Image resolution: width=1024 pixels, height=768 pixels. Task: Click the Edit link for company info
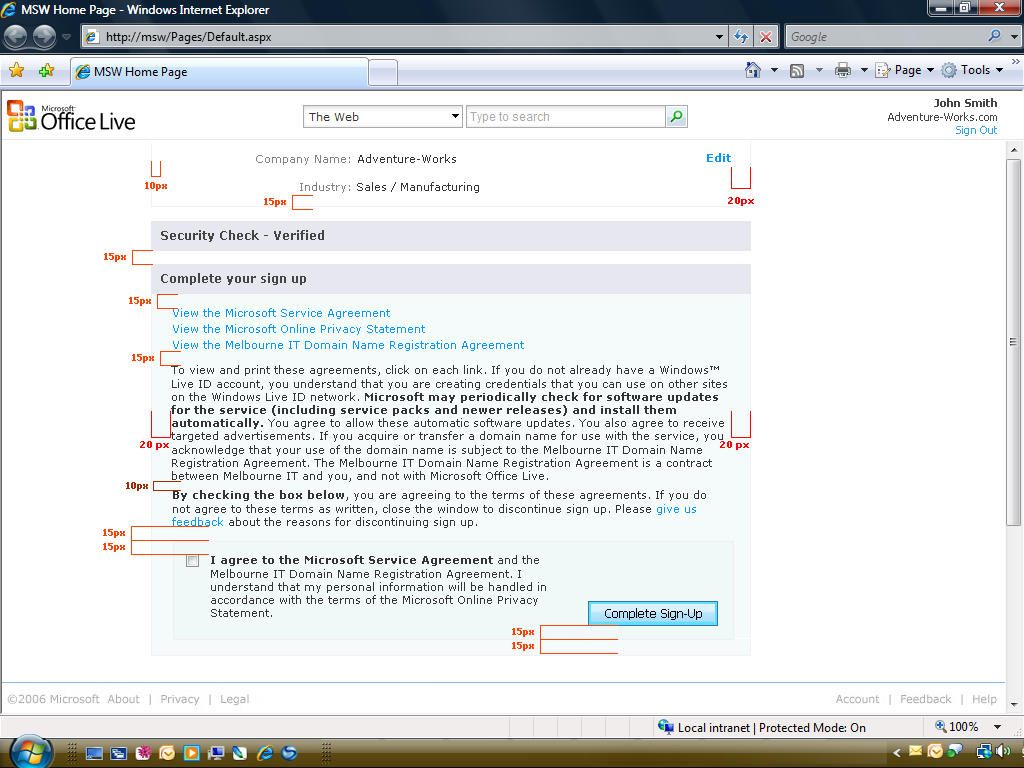tap(718, 158)
